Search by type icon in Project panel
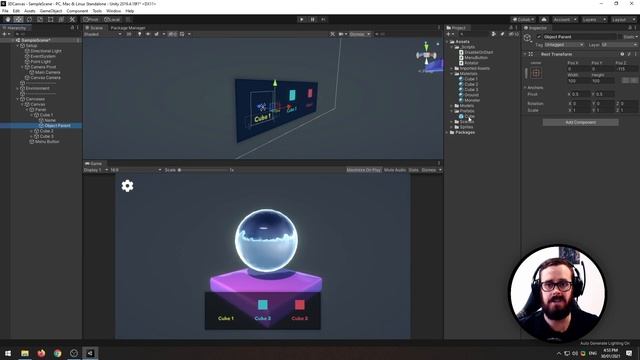 click(494, 34)
